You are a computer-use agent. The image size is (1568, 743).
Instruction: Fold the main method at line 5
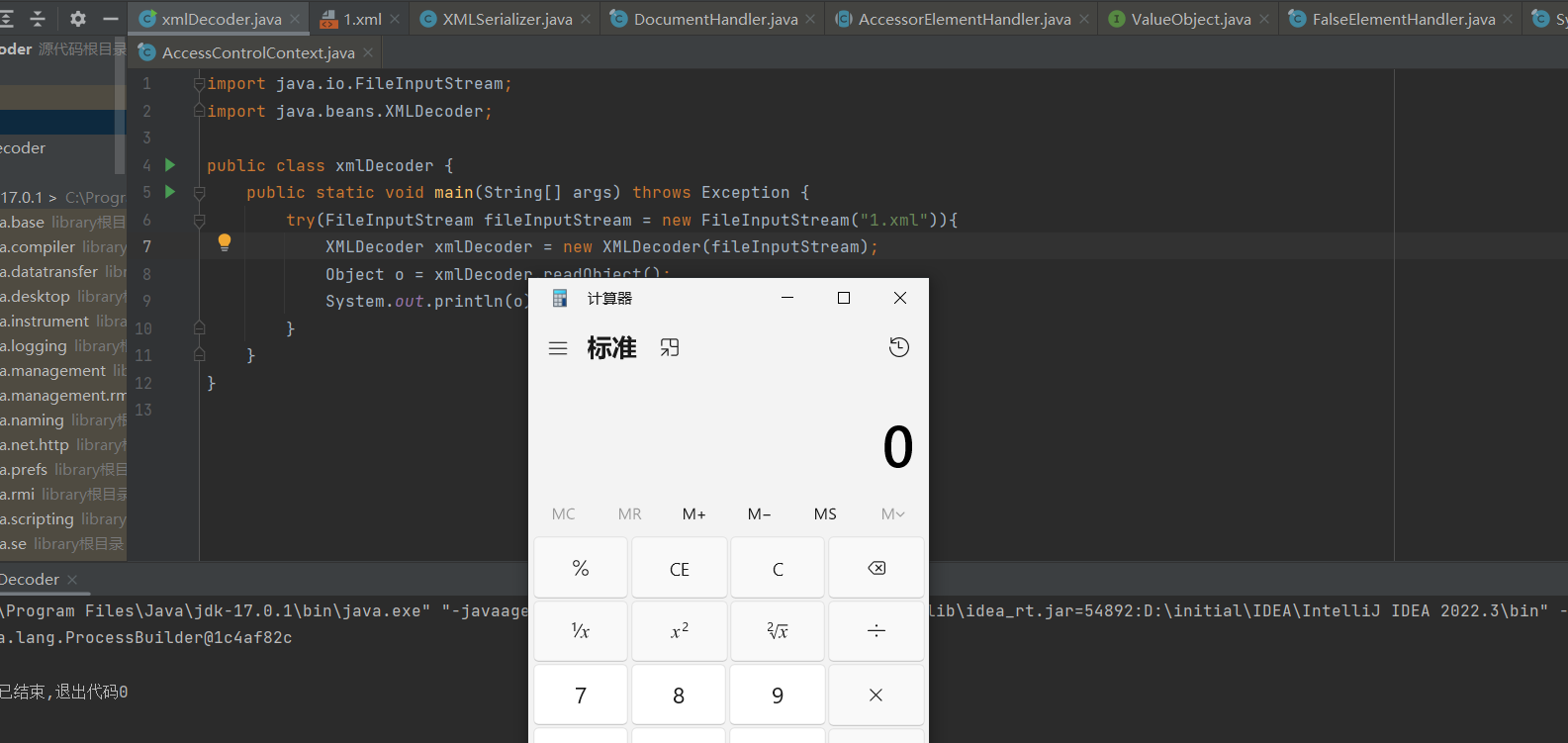199,192
